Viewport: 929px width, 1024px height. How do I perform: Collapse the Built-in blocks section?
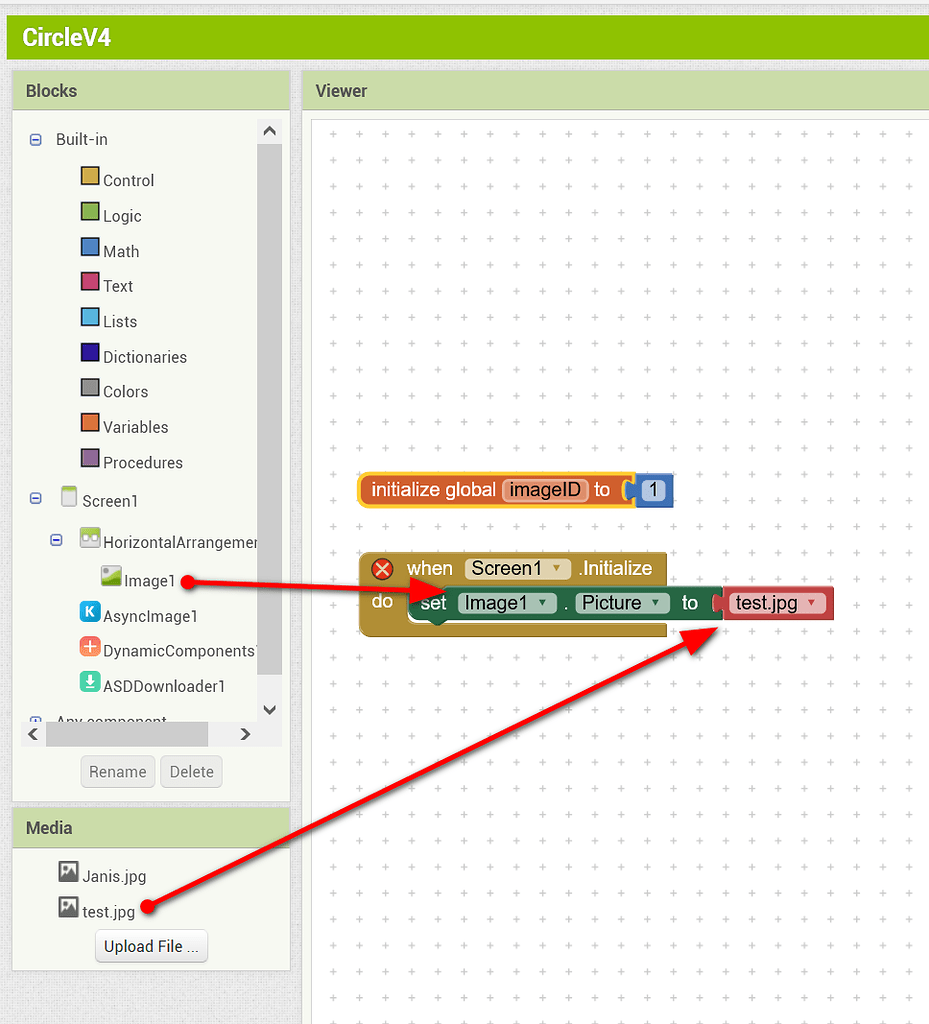pos(35,139)
